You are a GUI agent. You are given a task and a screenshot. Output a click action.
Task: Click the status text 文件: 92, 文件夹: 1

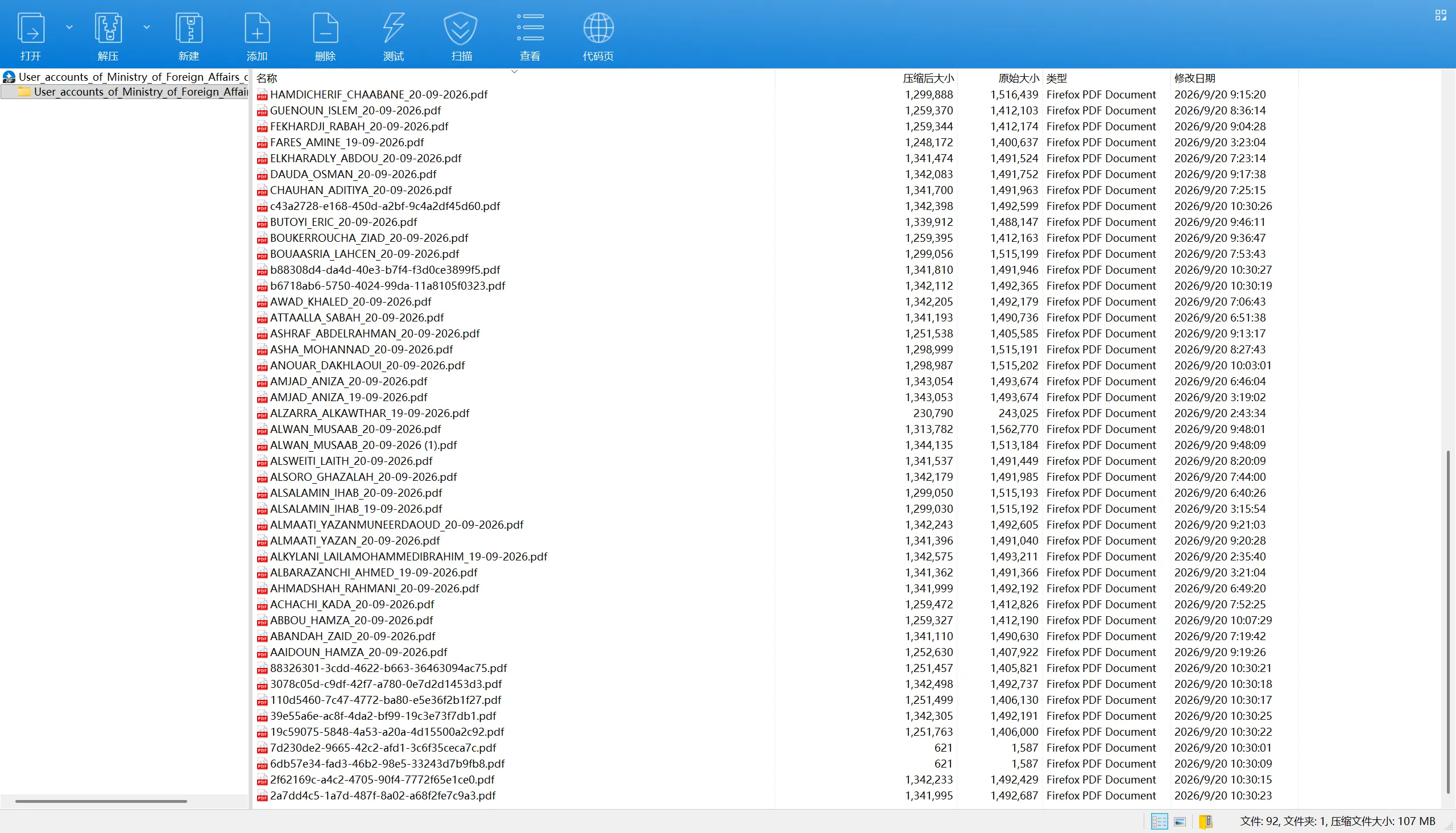(x=1281, y=822)
